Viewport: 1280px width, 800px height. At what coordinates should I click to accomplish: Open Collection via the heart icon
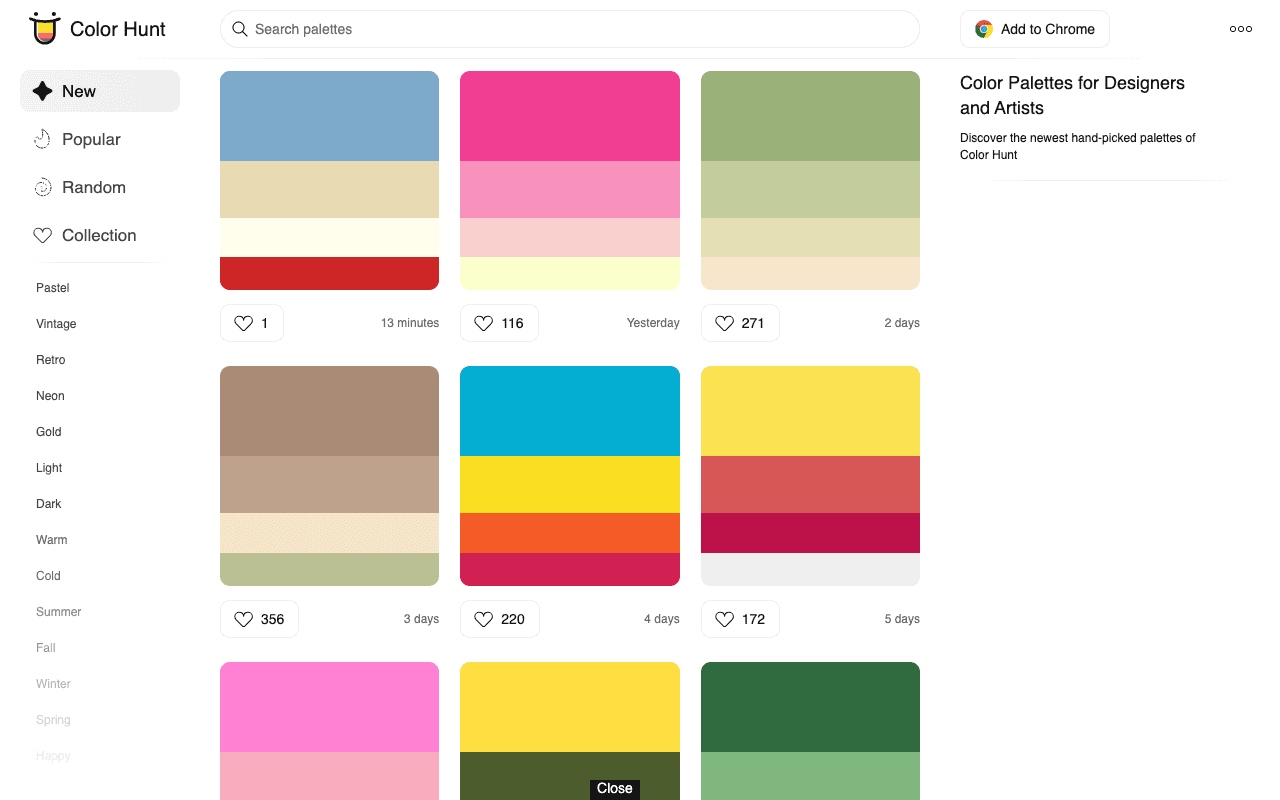42,235
